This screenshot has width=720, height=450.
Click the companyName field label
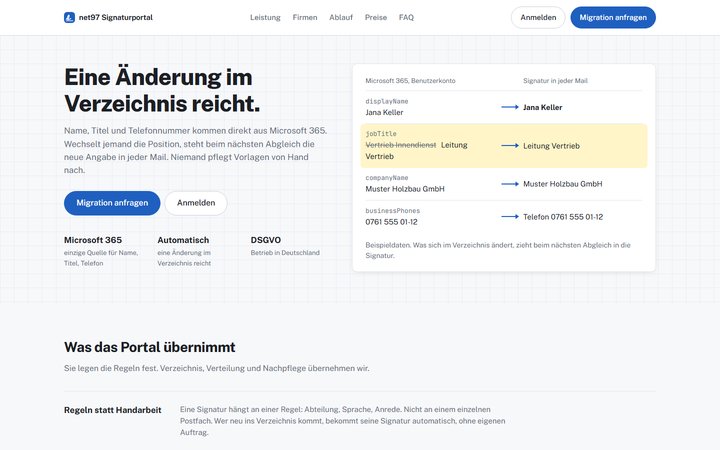coord(387,178)
